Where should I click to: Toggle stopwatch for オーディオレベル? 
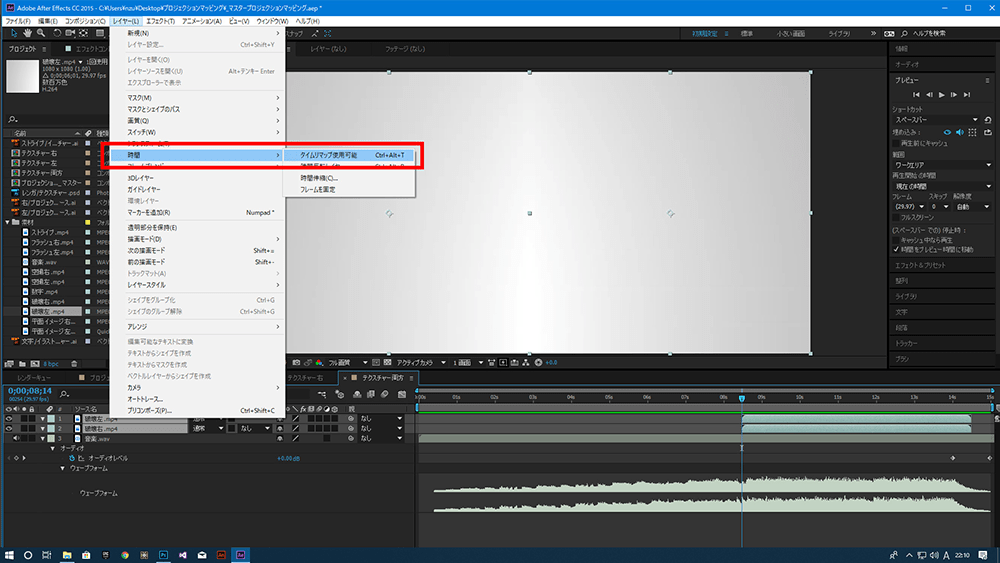[x=71, y=458]
